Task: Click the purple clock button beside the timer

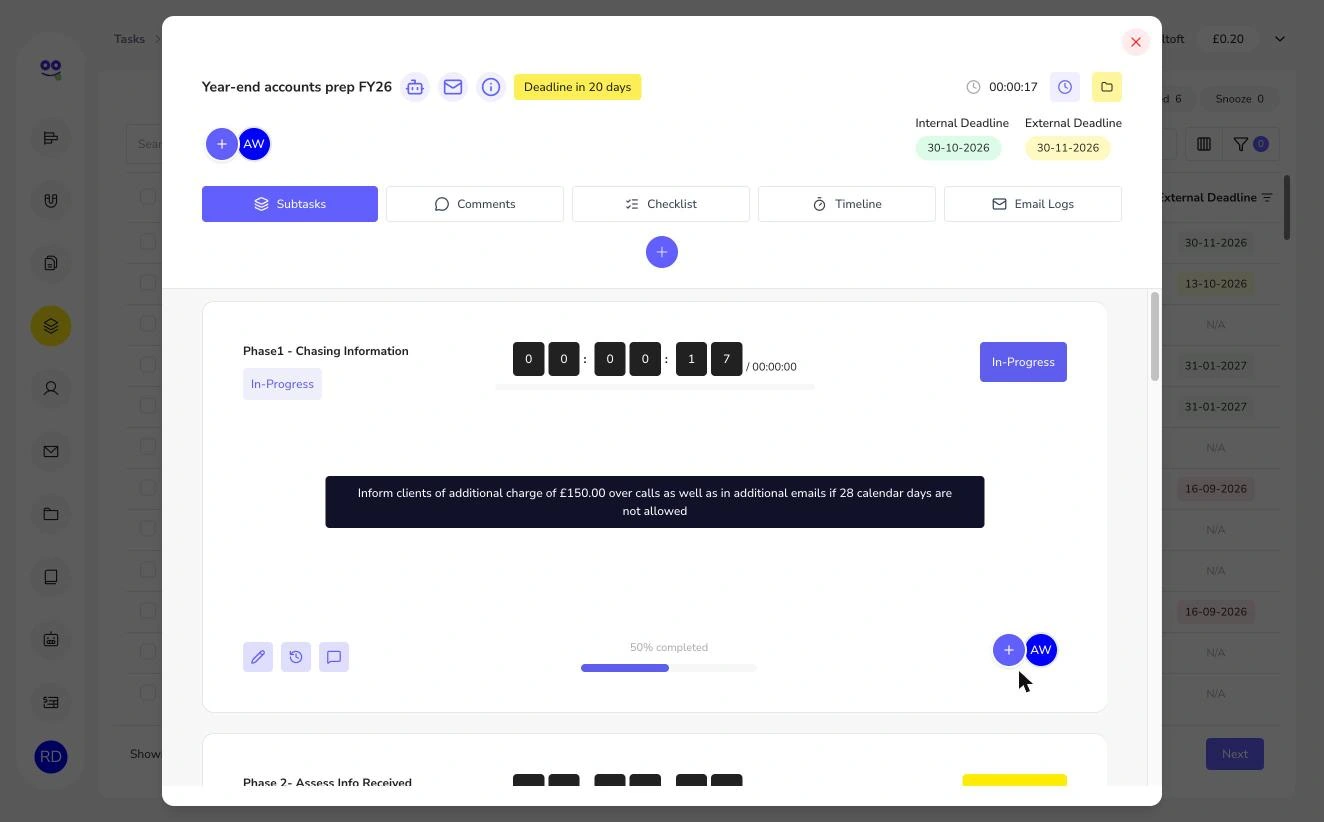Action: [x=1065, y=87]
